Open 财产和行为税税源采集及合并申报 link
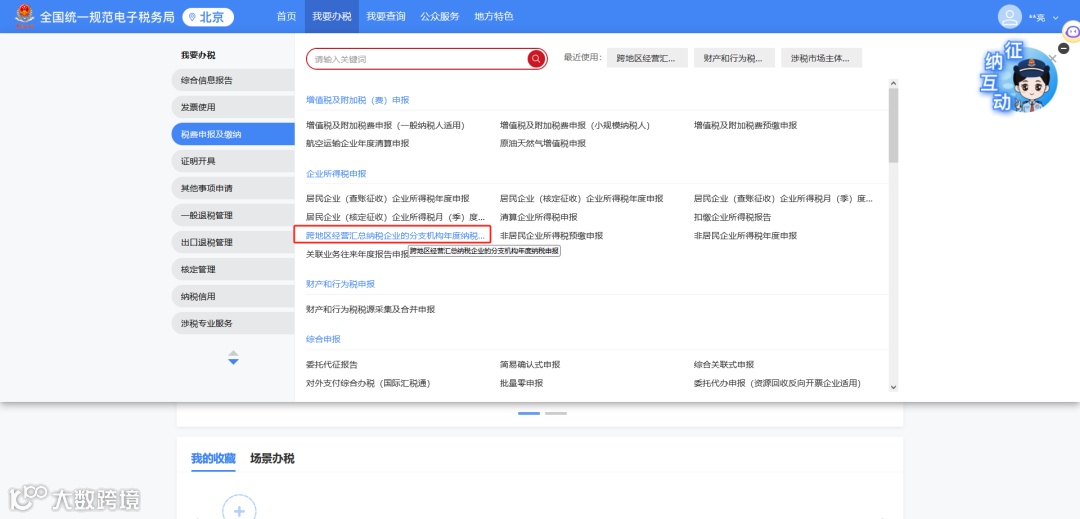 (x=371, y=310)
